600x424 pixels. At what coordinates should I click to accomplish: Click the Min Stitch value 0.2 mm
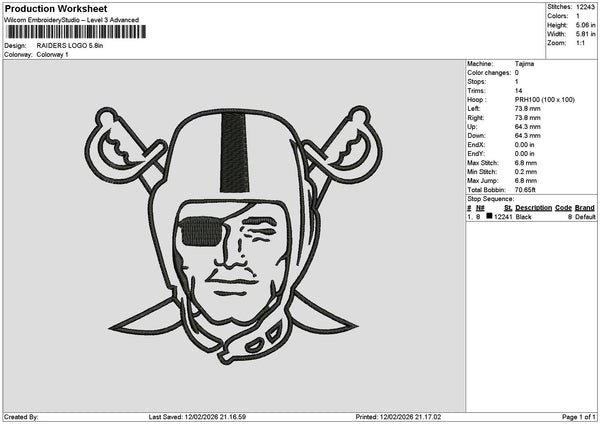click(x=526, y=172)
